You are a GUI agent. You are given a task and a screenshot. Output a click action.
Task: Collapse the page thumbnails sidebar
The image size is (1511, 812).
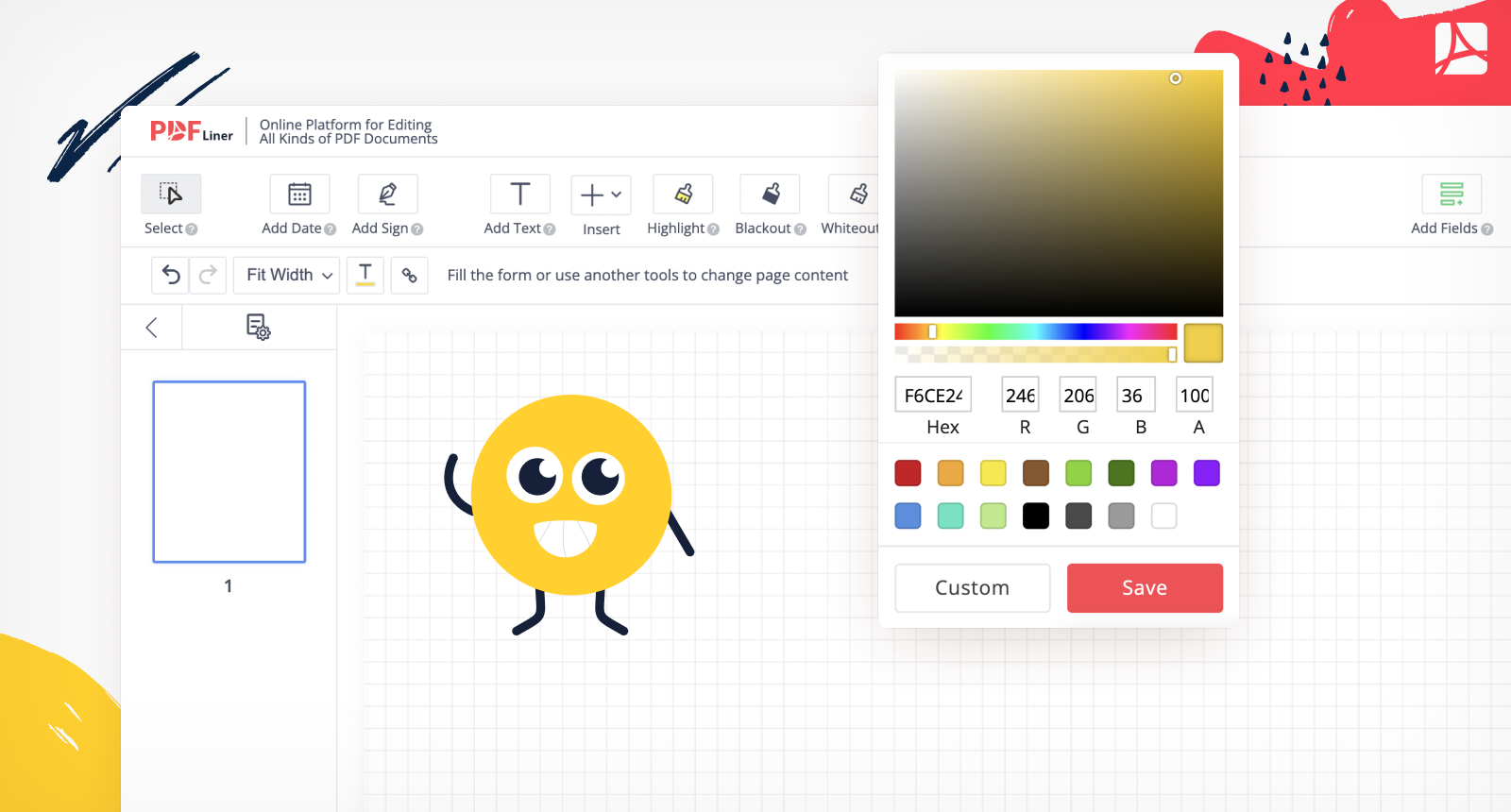151,328
